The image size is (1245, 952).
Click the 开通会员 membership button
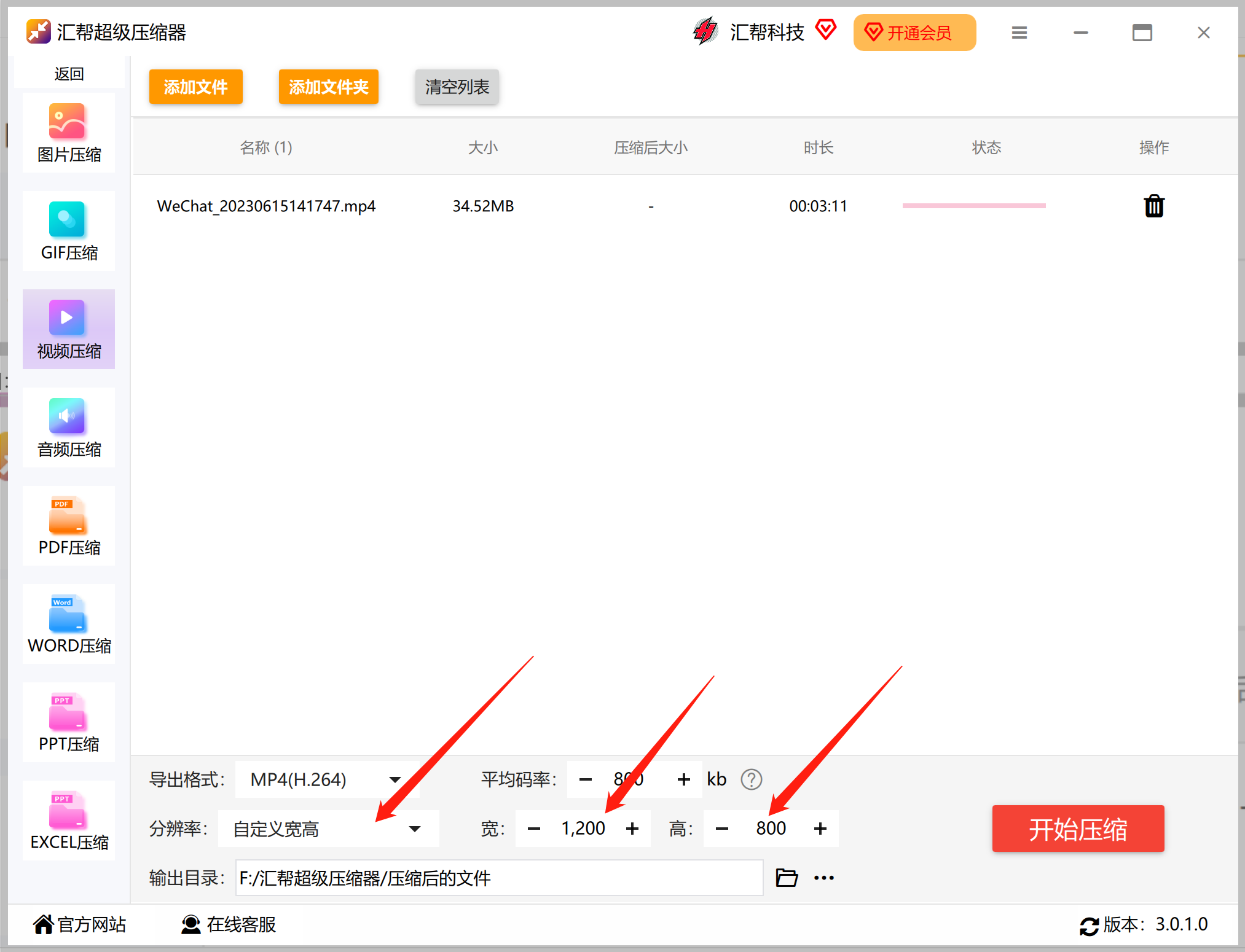point(914,33)
